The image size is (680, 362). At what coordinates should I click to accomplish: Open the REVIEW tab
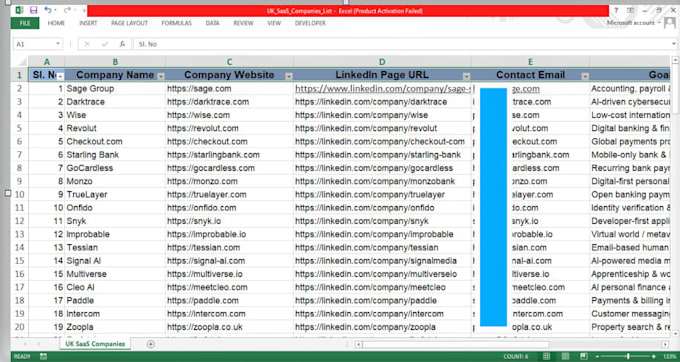coord(243,23)
